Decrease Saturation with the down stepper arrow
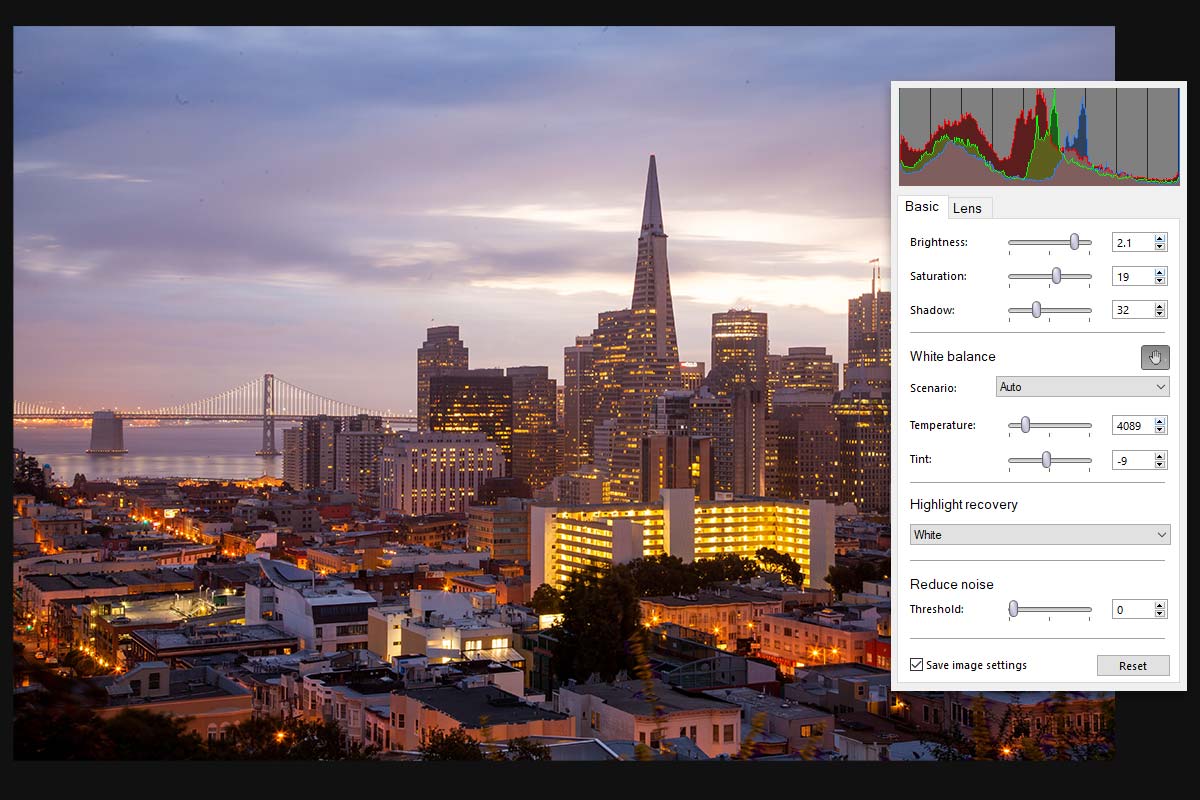This screenshot has height=800, width=1200. [1160, 280]
